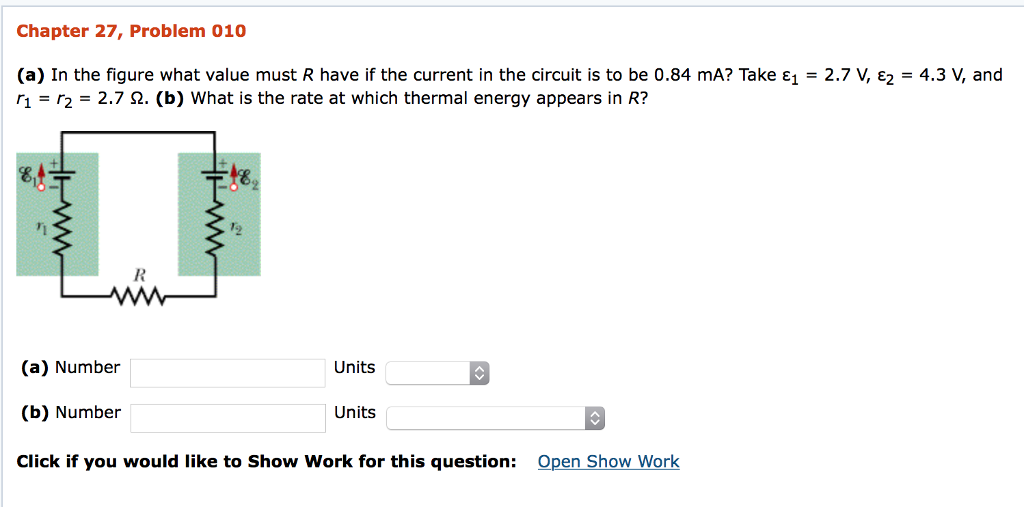Click the "(a) Number" label
The height and width of the screenshot is (507, 1024).
[69, 367]
